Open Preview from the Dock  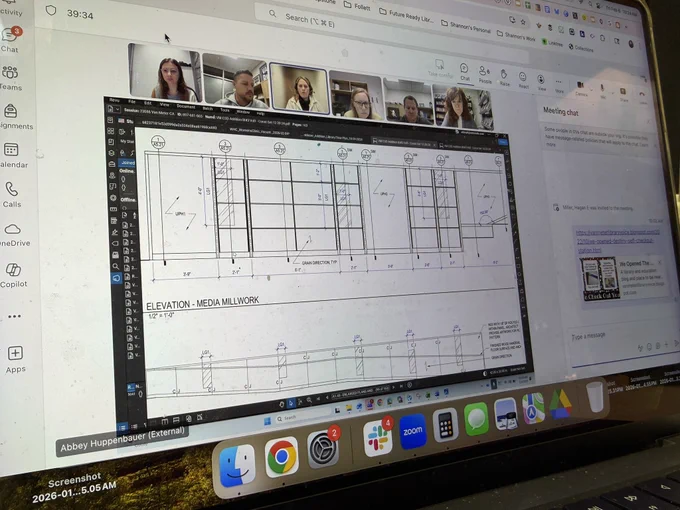tap(506, 414)
